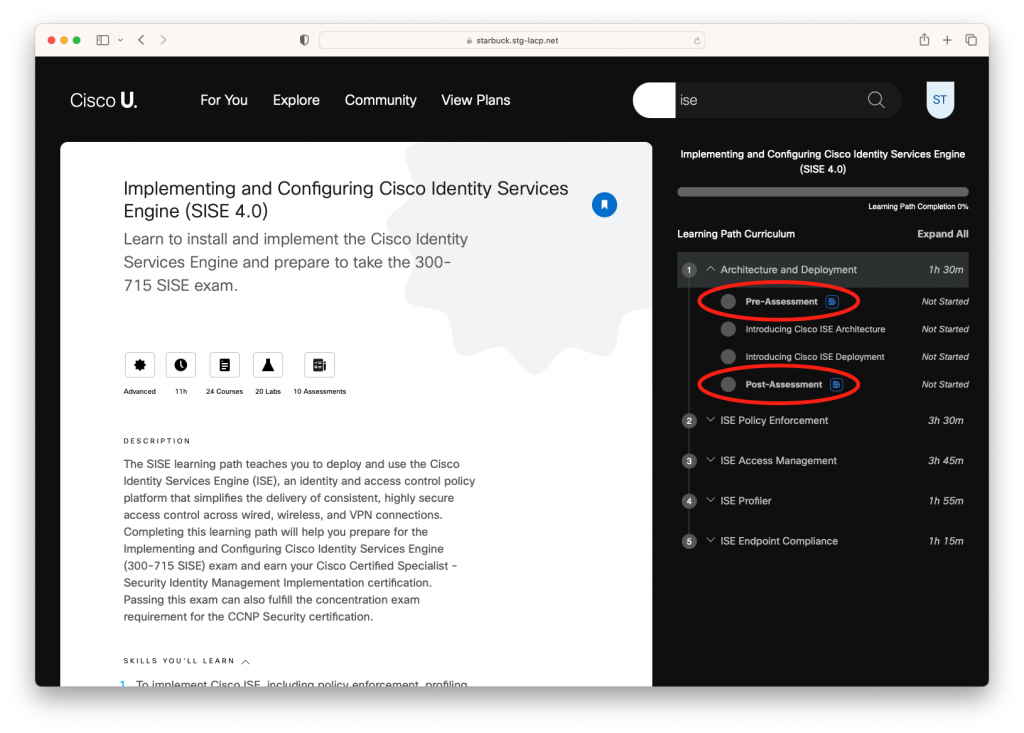1024x733 pixels.
Task: Expand the ISE Endpoint Compliance section
Action: pyautogui.click(x=708, y=540)
